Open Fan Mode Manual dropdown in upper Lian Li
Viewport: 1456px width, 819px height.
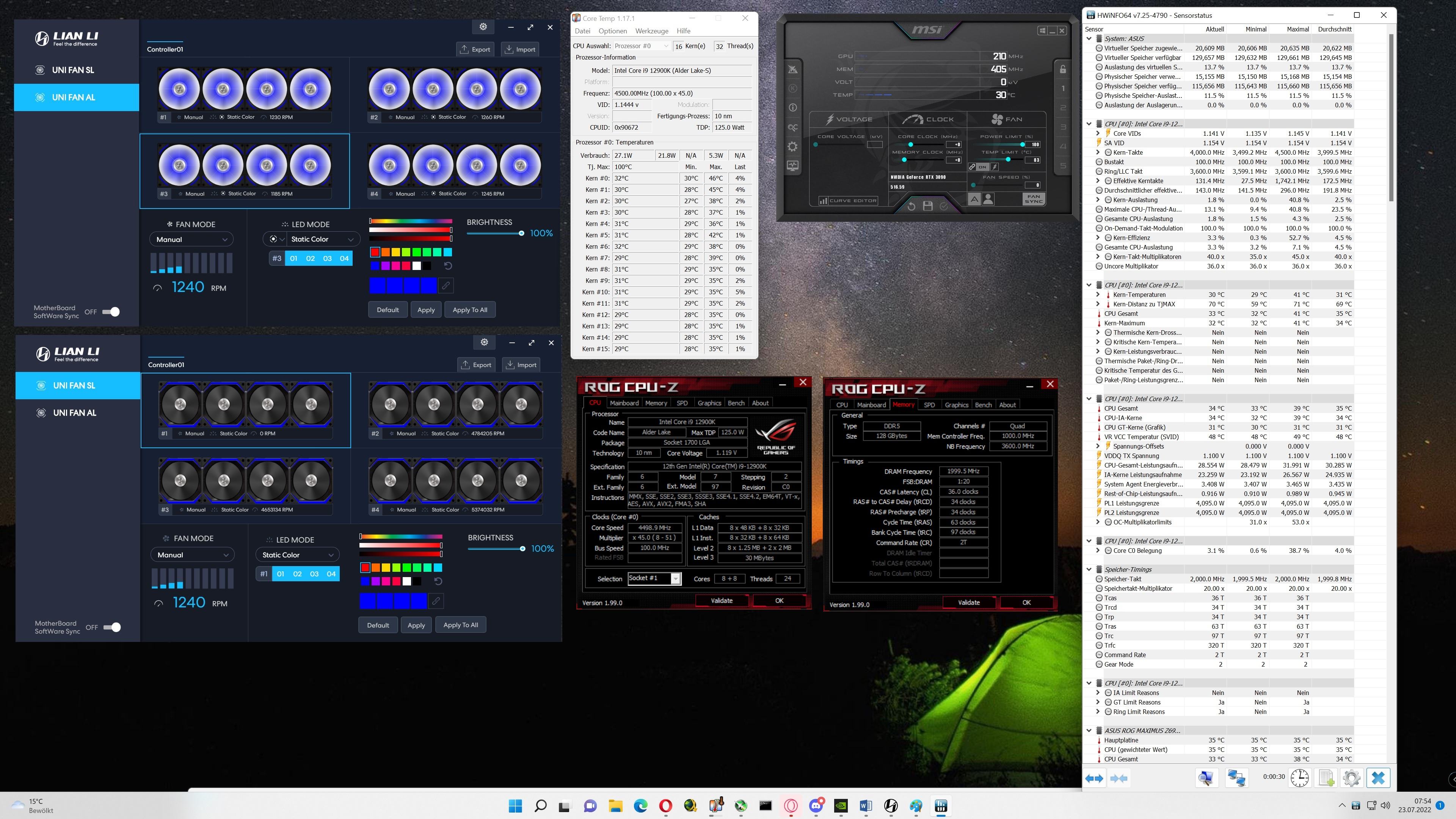coord(191,239)
